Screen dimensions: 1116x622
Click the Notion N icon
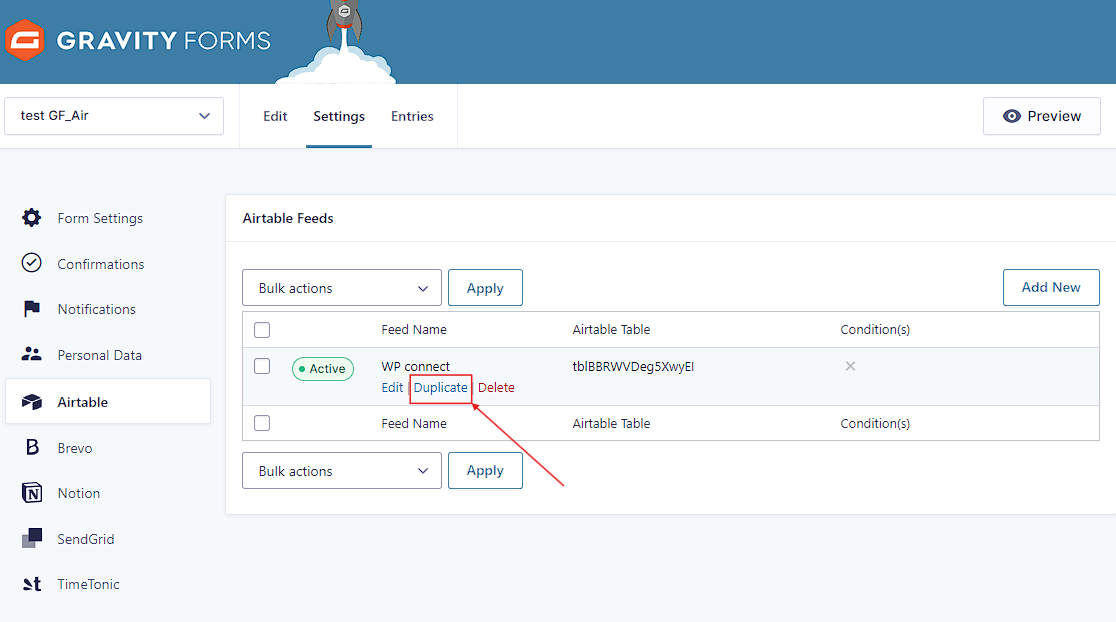click(32, 492)
